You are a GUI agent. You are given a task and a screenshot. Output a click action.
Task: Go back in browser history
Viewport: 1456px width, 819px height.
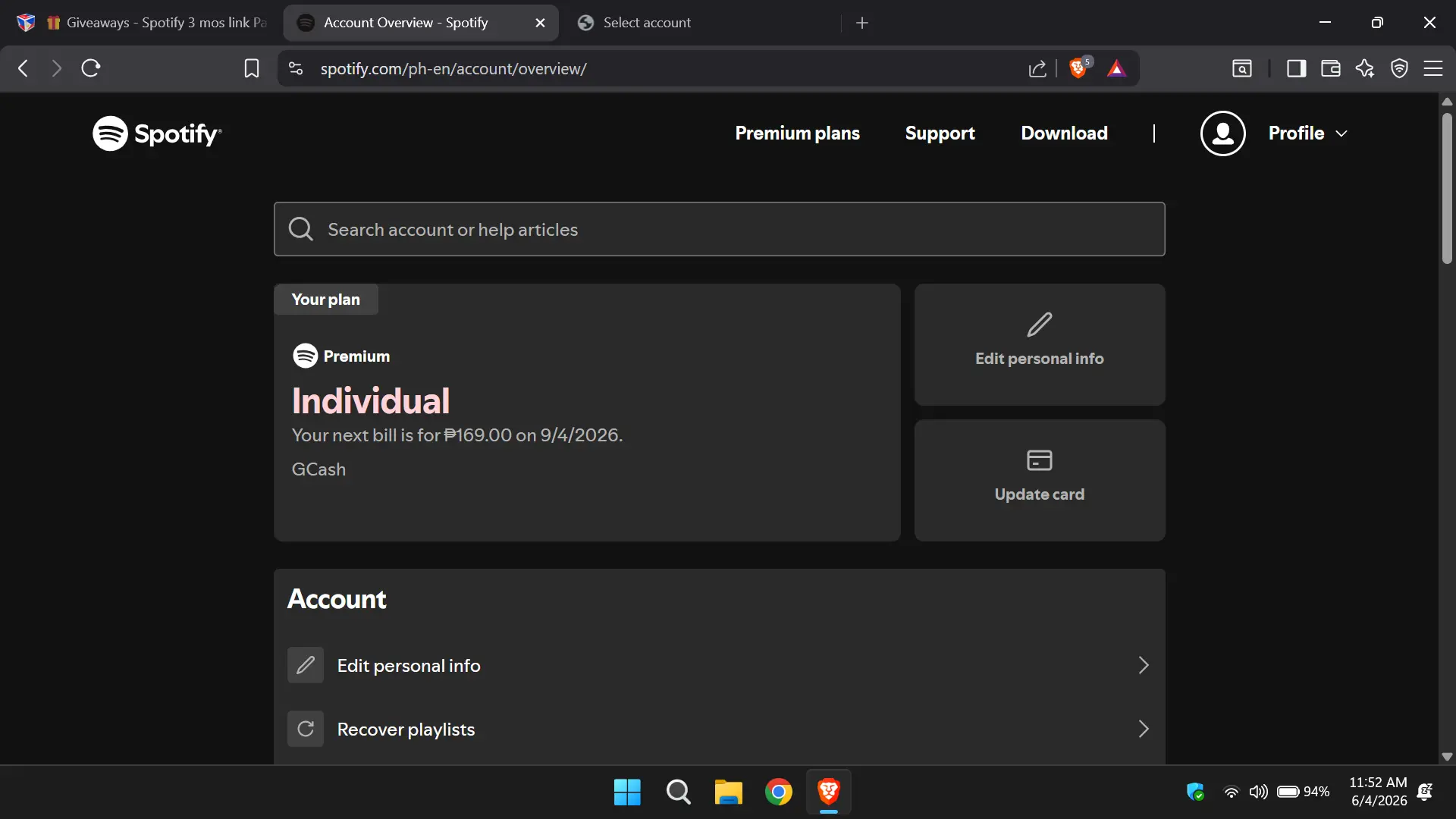tap(24, 68)
